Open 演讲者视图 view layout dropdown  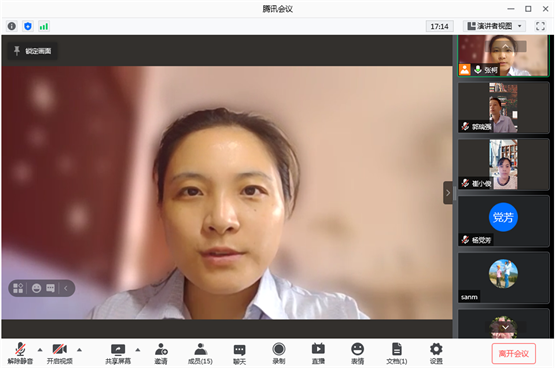(494, 26)
